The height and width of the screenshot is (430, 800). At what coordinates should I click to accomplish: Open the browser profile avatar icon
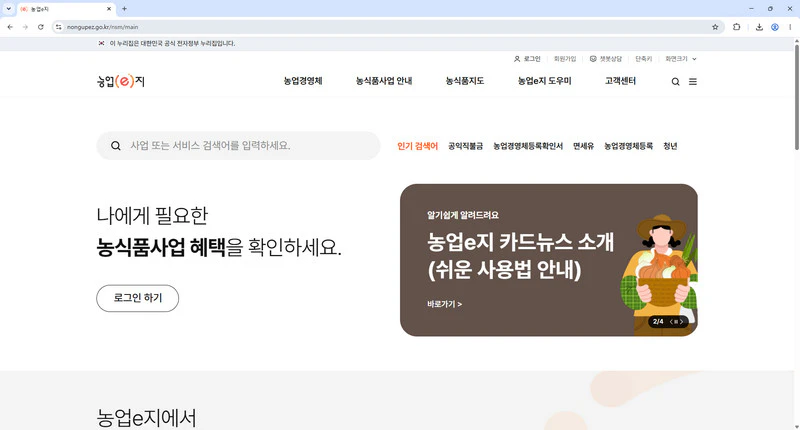pyautogui.click(x=774, y=27)
